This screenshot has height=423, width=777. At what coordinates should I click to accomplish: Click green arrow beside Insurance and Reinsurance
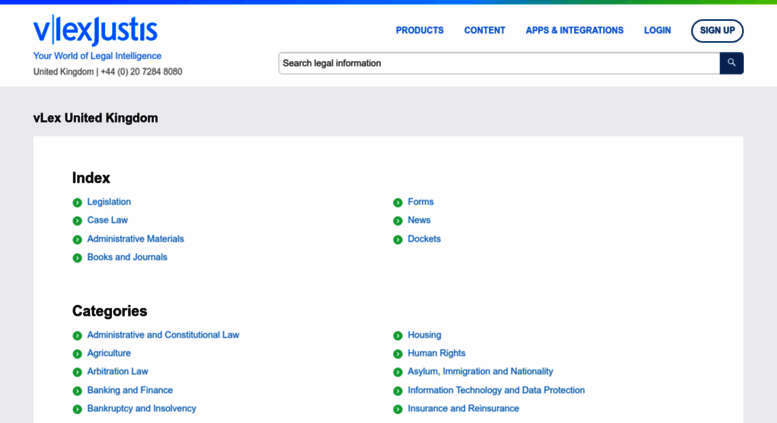coord(398,410)
